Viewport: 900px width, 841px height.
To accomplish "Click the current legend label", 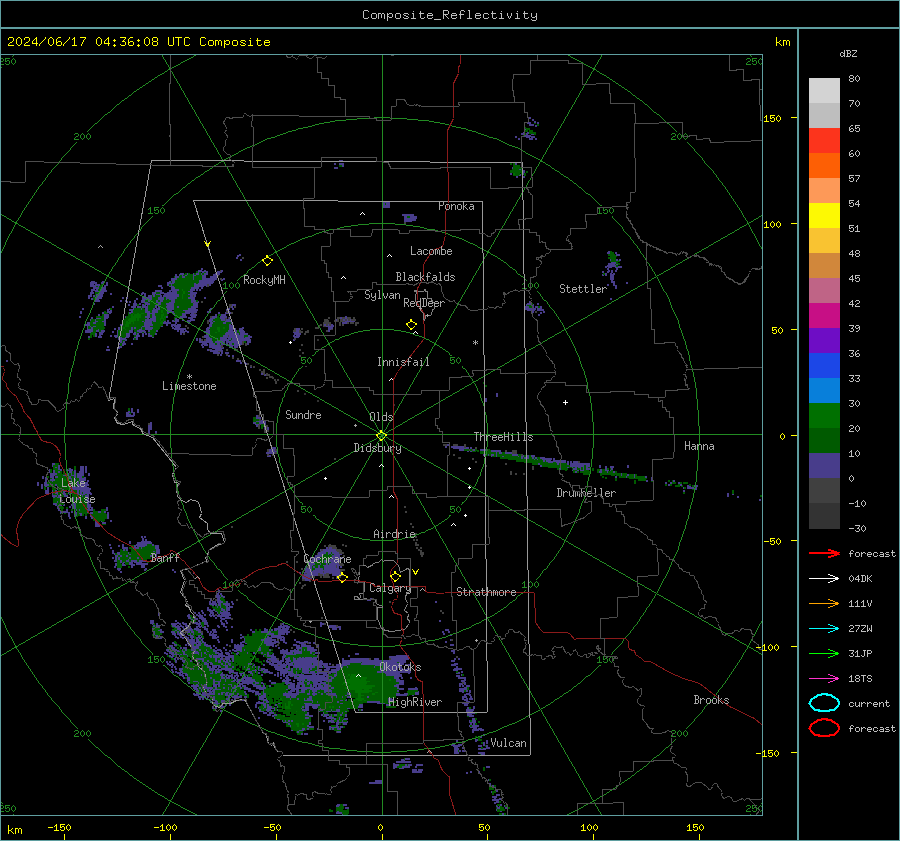I will 869,703.
